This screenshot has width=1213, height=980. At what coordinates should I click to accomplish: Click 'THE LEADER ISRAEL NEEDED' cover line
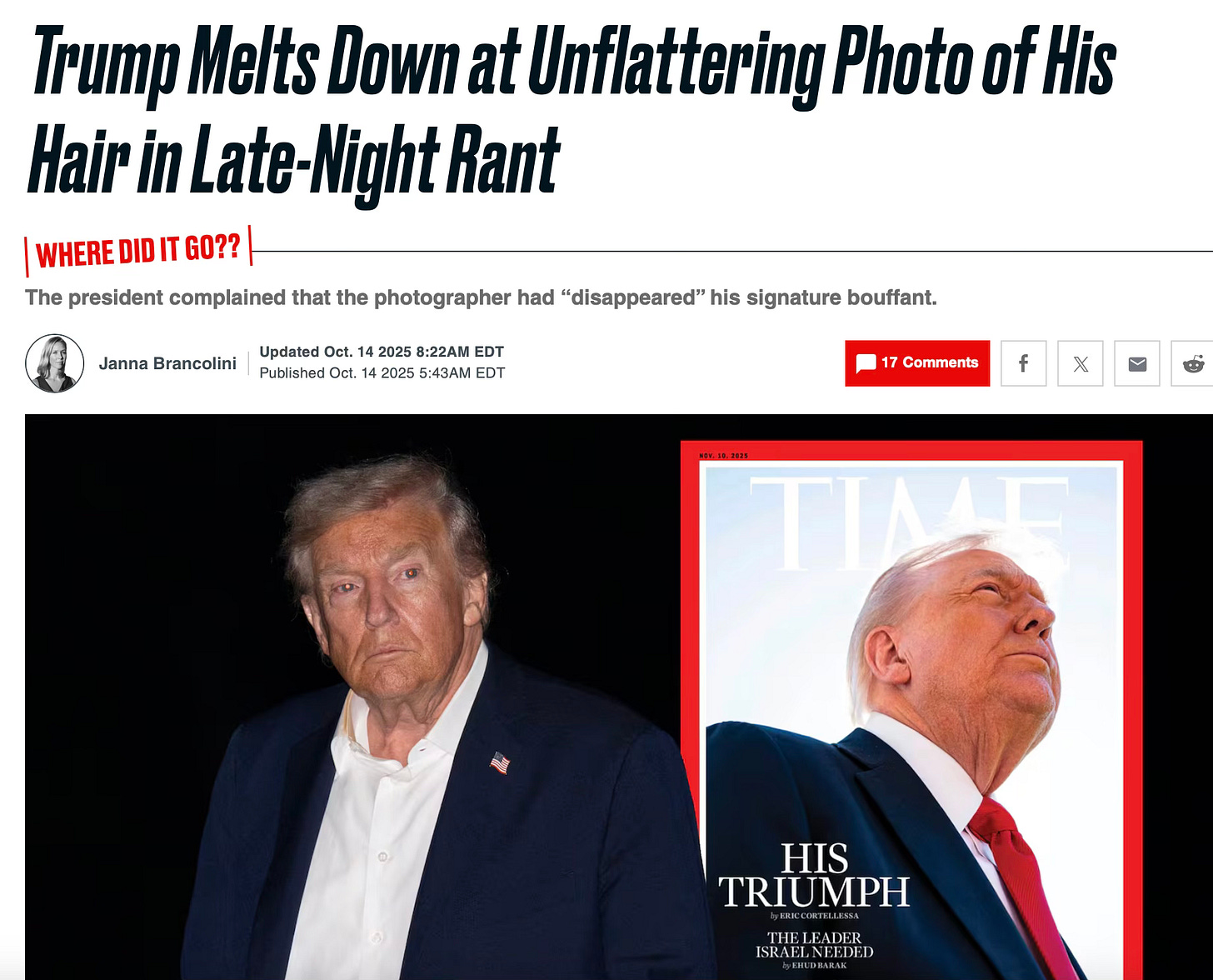click(x=814, y=945)
